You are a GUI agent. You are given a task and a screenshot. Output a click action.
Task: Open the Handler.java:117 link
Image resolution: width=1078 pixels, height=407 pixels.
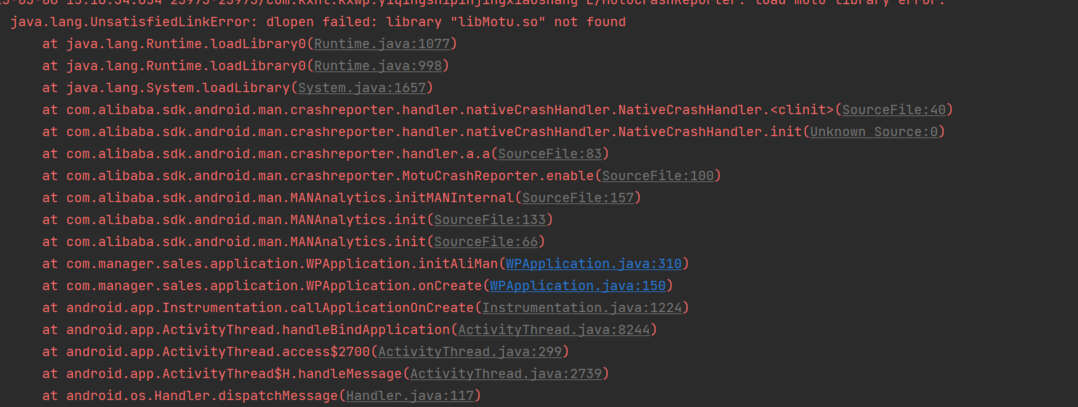pyautogui.click(x=410, y=396)
